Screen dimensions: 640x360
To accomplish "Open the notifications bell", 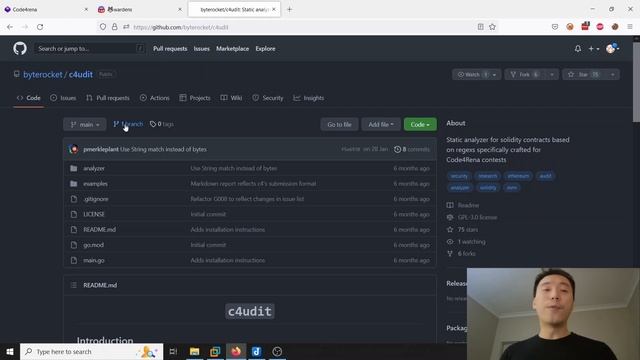I will pyautogui.click(x=578, y=49).
